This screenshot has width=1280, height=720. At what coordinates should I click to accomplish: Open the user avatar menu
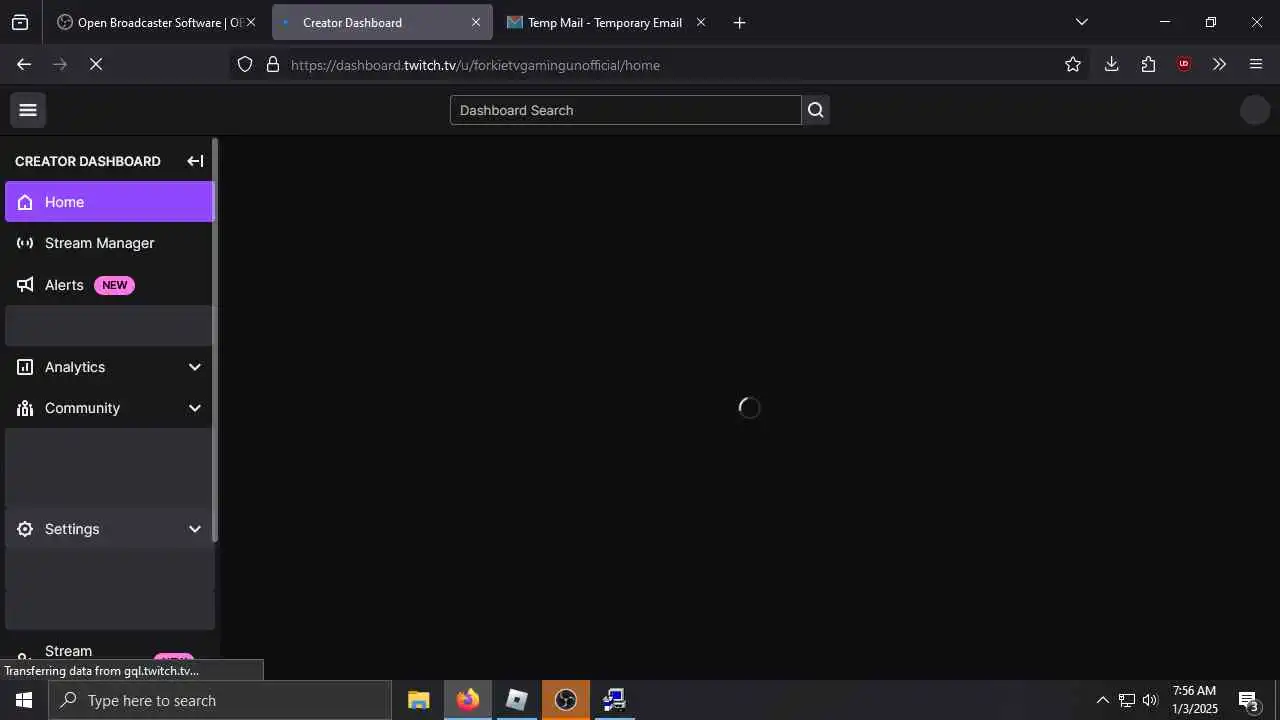click(1254, 110)
